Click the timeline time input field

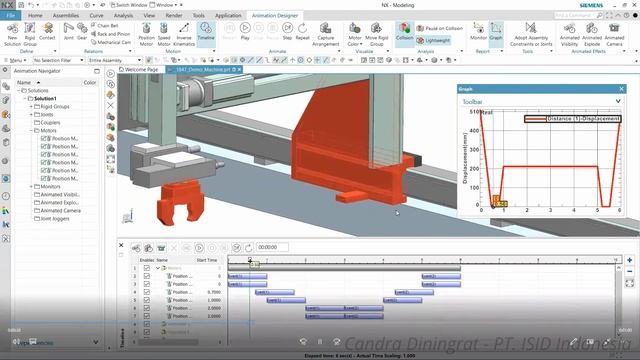[272, 247]
